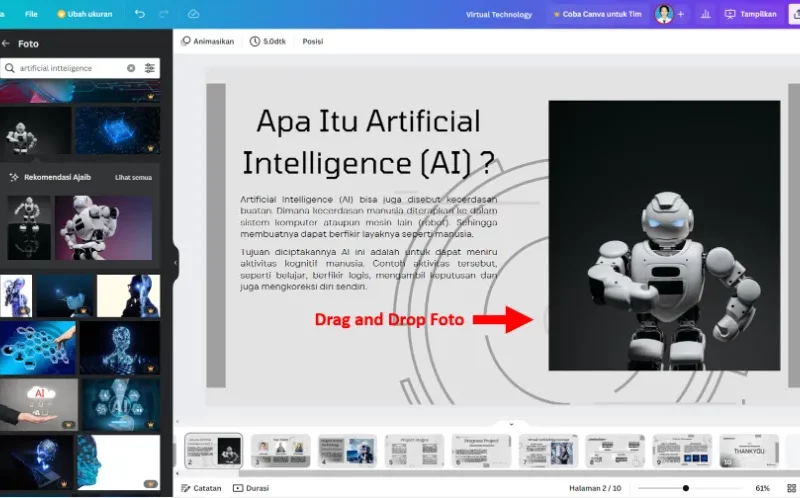
Task: Open the File menu
Action: coord(31,14)
